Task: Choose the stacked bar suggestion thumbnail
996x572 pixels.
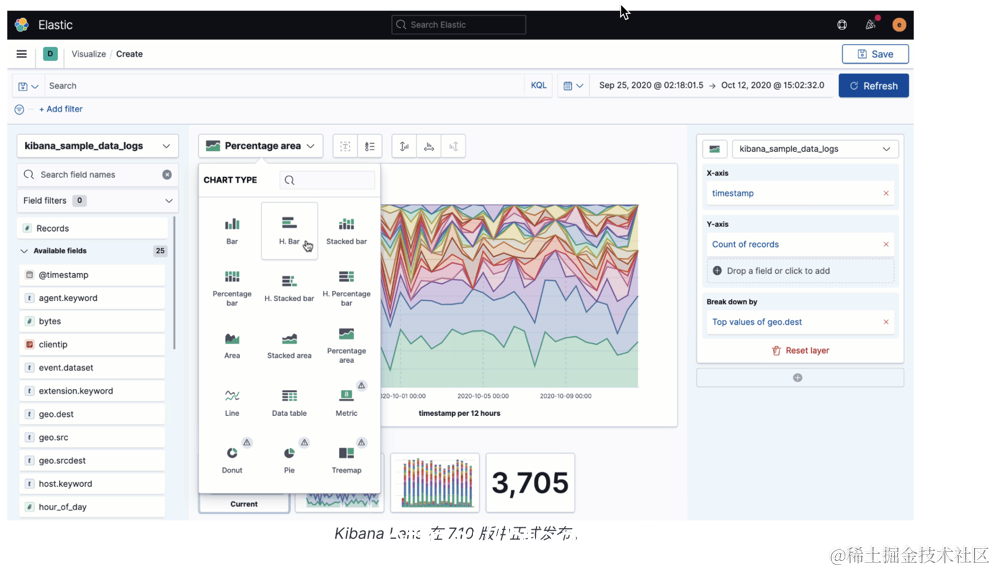Action: point(435,482)
